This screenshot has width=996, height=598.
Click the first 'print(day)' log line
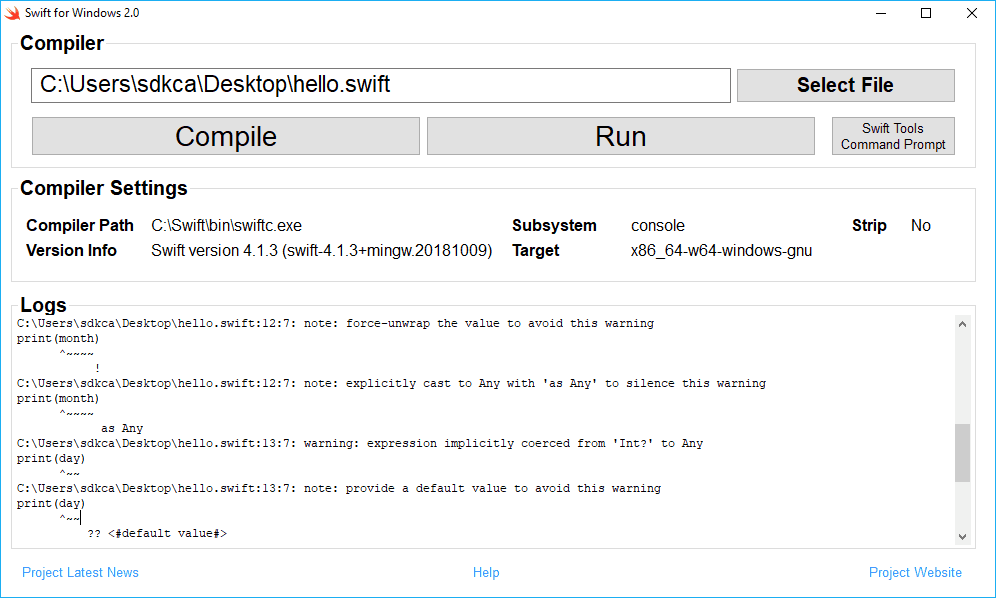point(51,458)
